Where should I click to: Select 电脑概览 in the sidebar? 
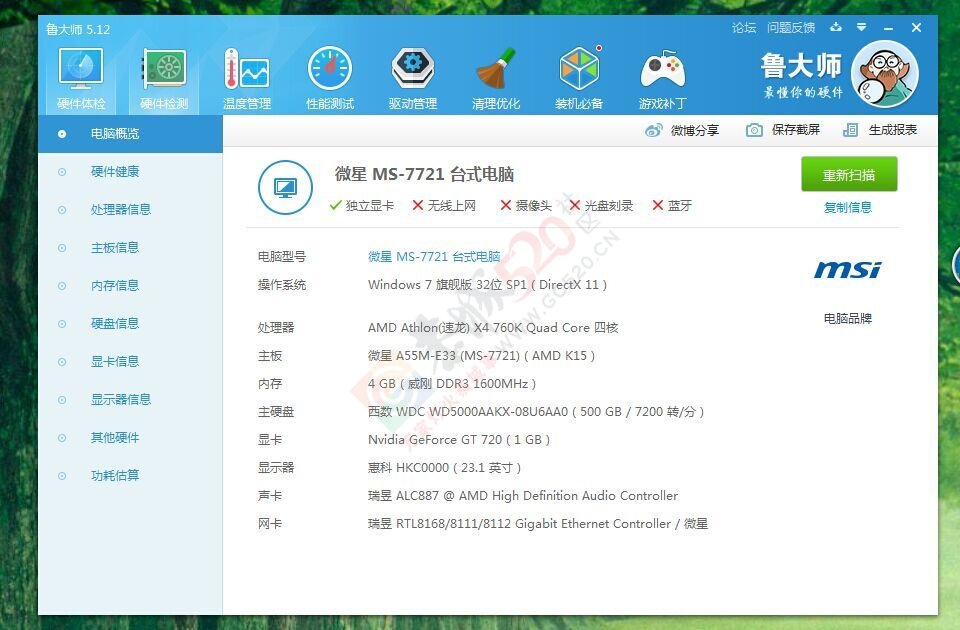pyautogui.click(x=130, y=133)
